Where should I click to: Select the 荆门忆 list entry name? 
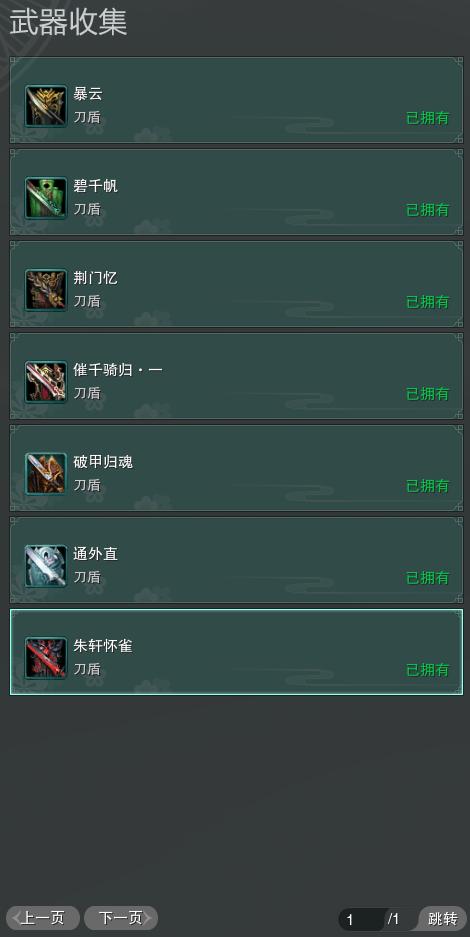coord(96,278)
